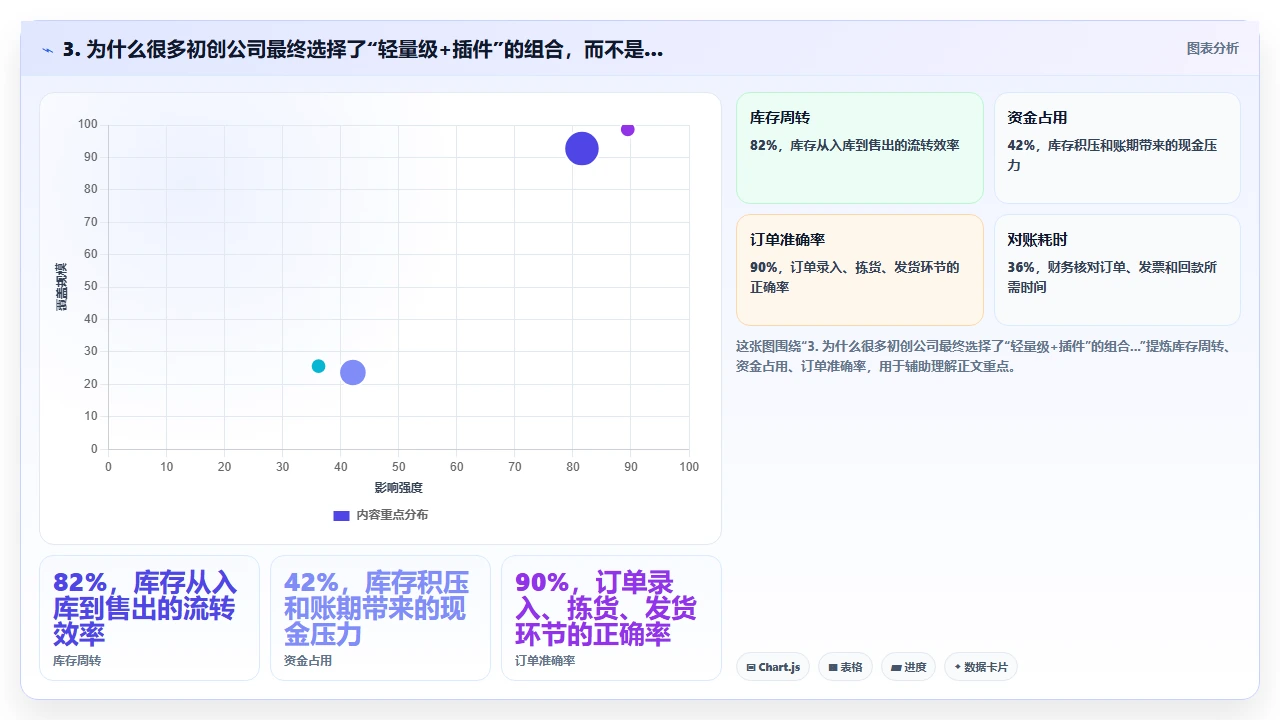1280x720 pixels.
Task: Select the Chart.js tag
Action: (773, 667)
